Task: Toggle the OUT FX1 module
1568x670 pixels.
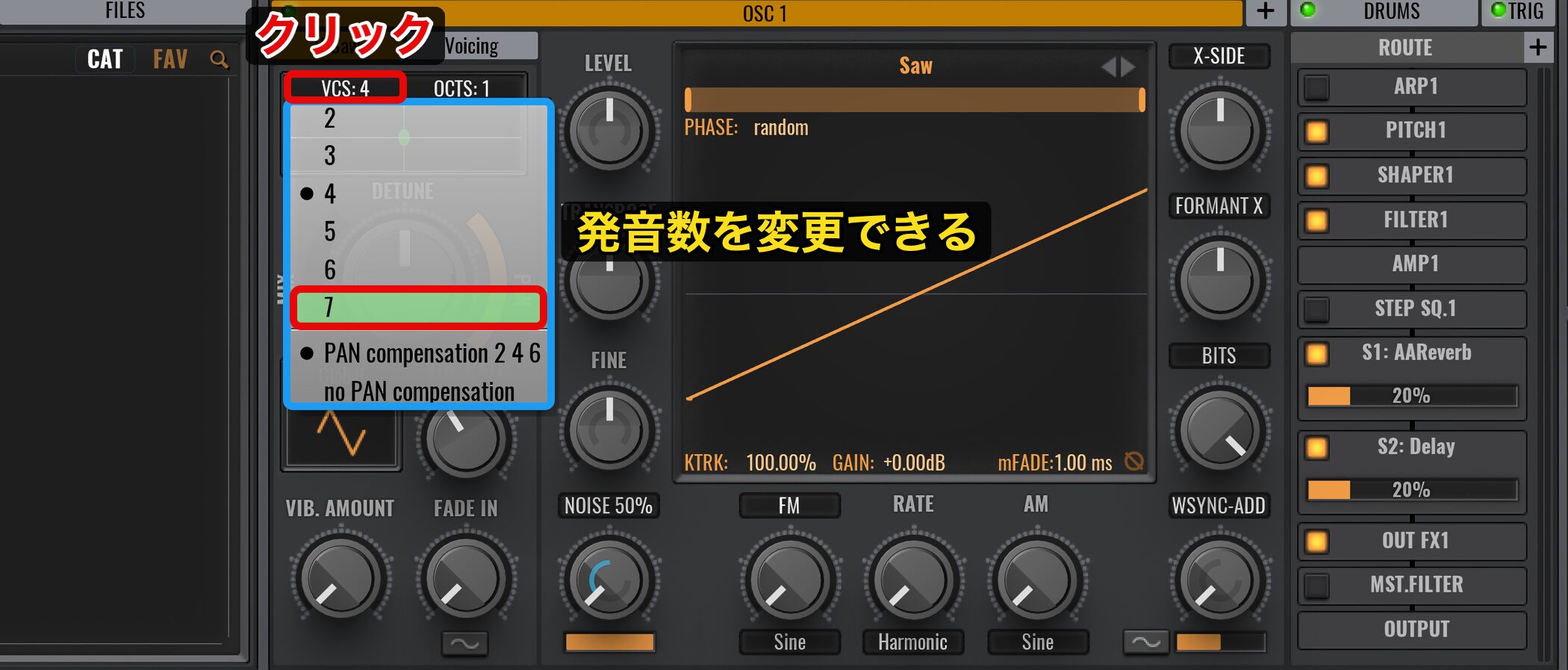Action: pyautogui.click(x=1316, y=542)
